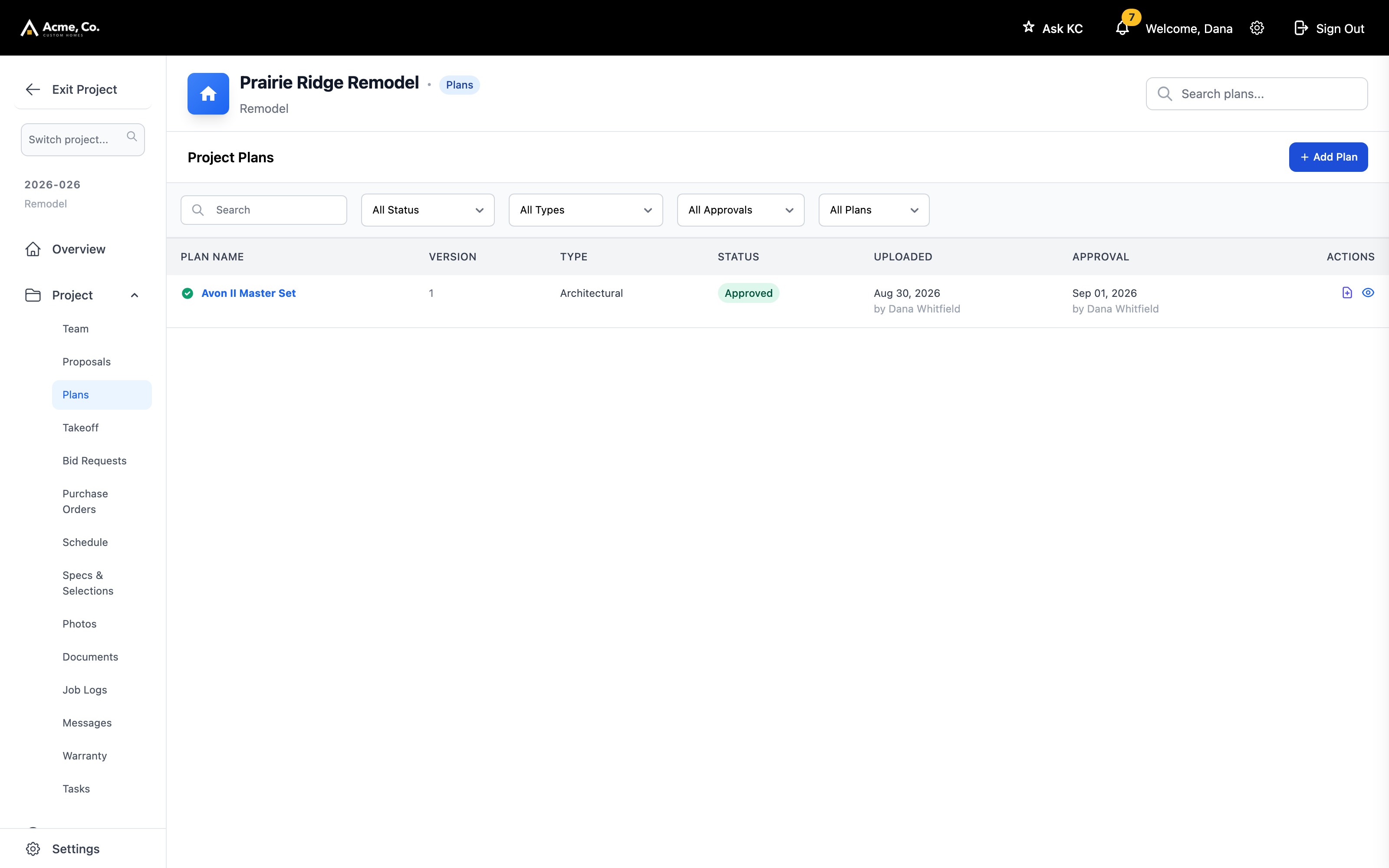Click Add Plan button

point(1328,157)
